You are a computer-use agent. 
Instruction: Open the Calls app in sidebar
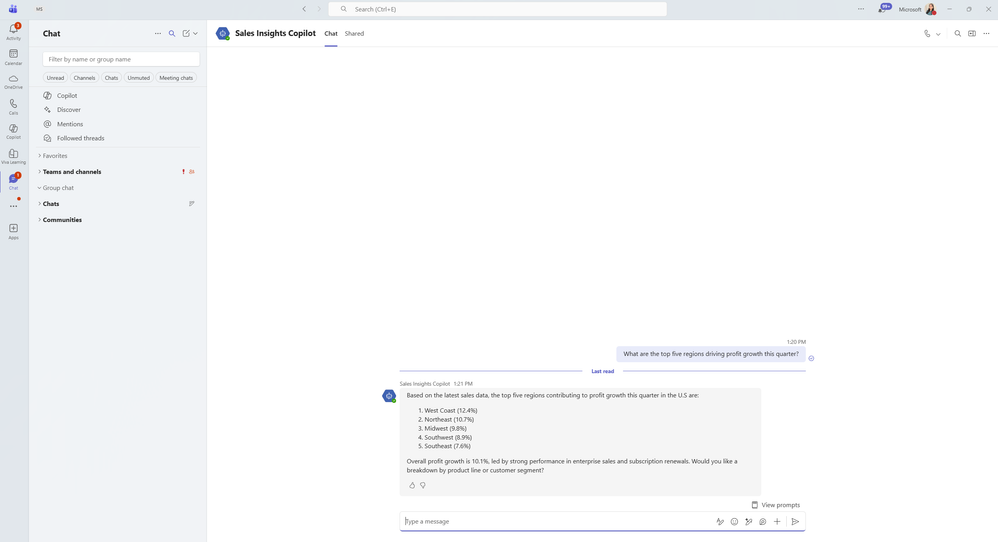tap(13, 106)
